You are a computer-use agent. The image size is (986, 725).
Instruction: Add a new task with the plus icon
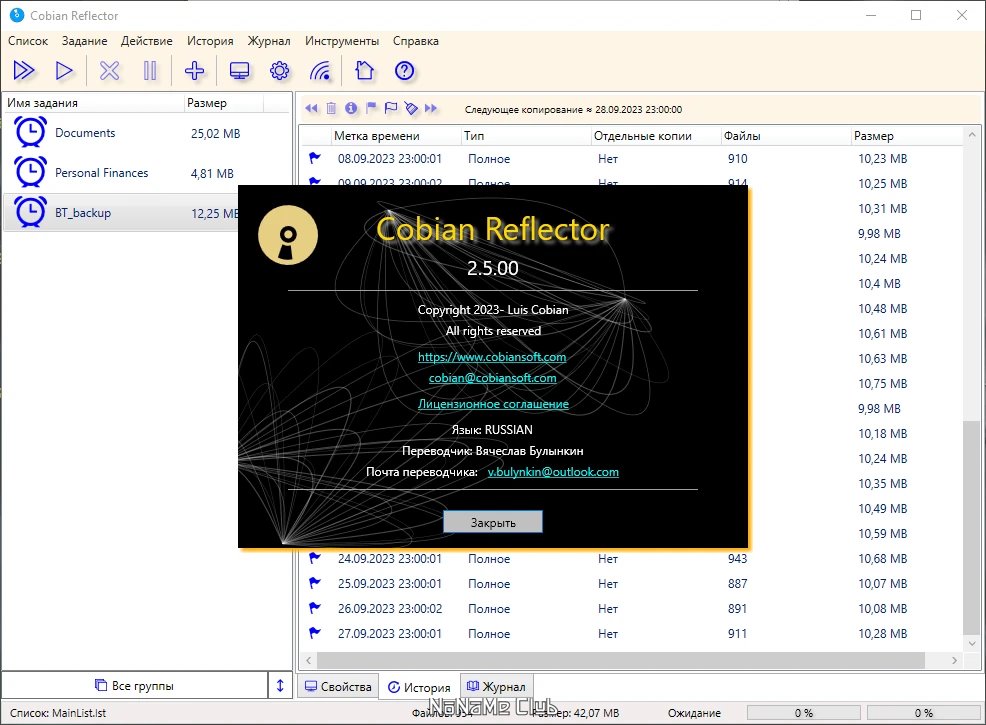[x=194, y=70]
